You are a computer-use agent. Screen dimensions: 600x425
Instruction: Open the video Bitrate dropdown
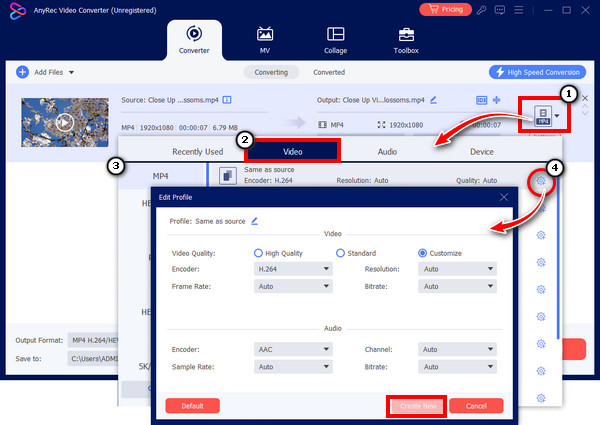pos(457,287)
